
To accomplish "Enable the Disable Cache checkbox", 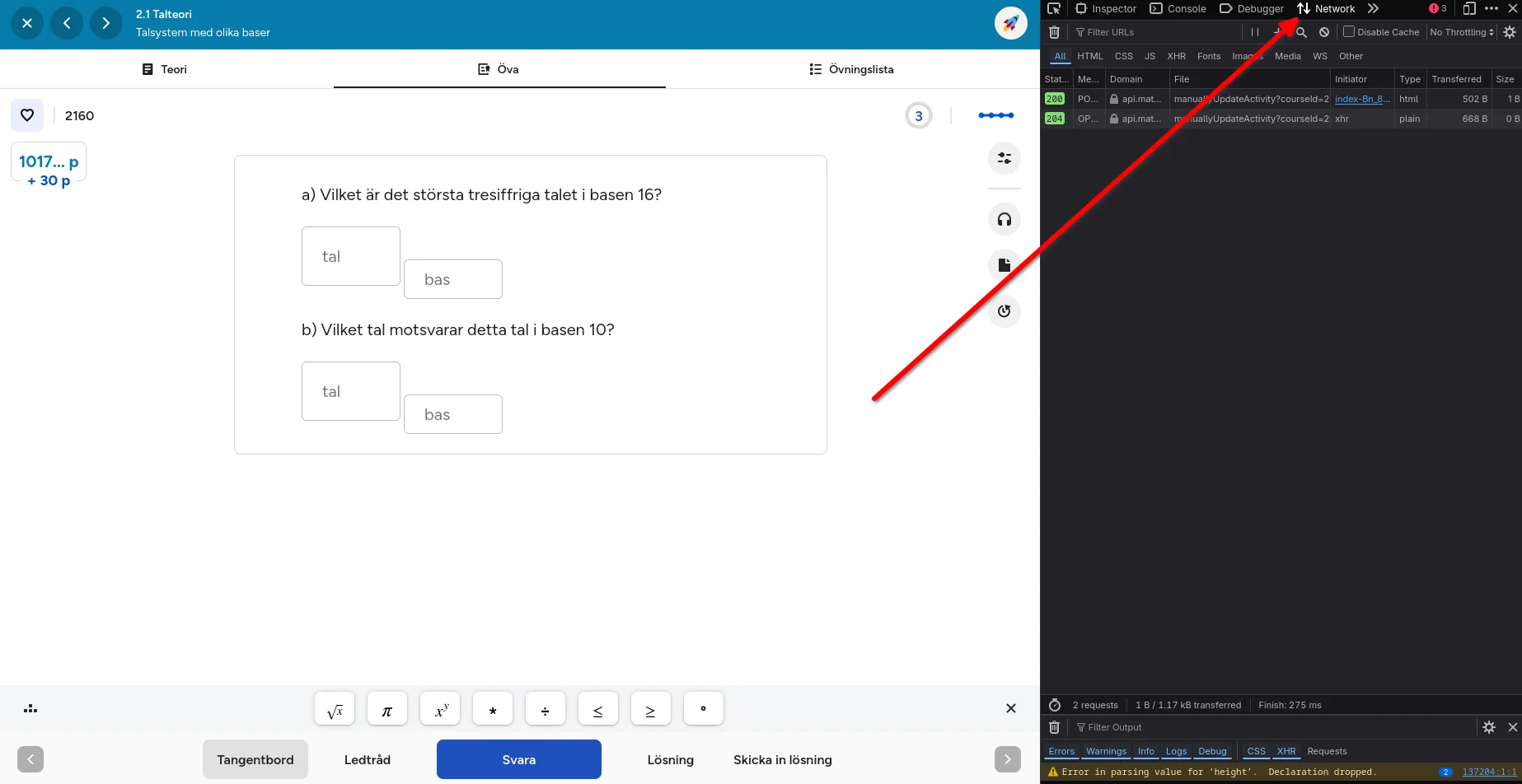I will 1349,32.
